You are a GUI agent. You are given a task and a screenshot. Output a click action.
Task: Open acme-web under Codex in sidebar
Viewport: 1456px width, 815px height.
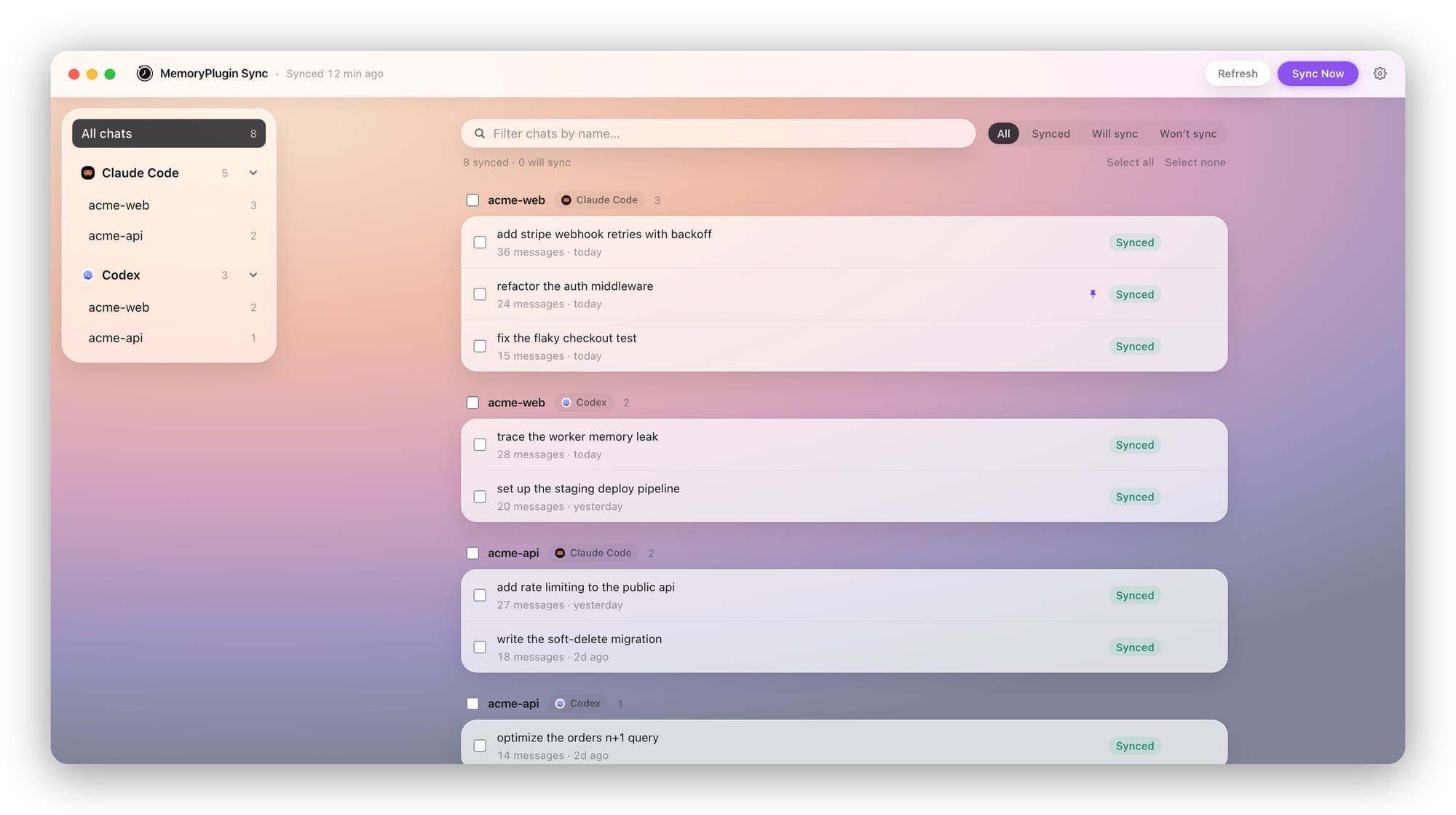click(169, 307)
